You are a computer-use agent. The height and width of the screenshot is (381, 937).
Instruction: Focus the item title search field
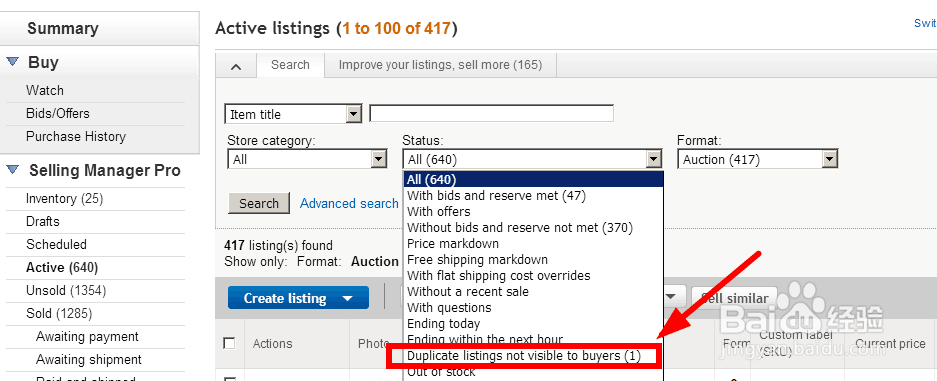tap(492, 113)
